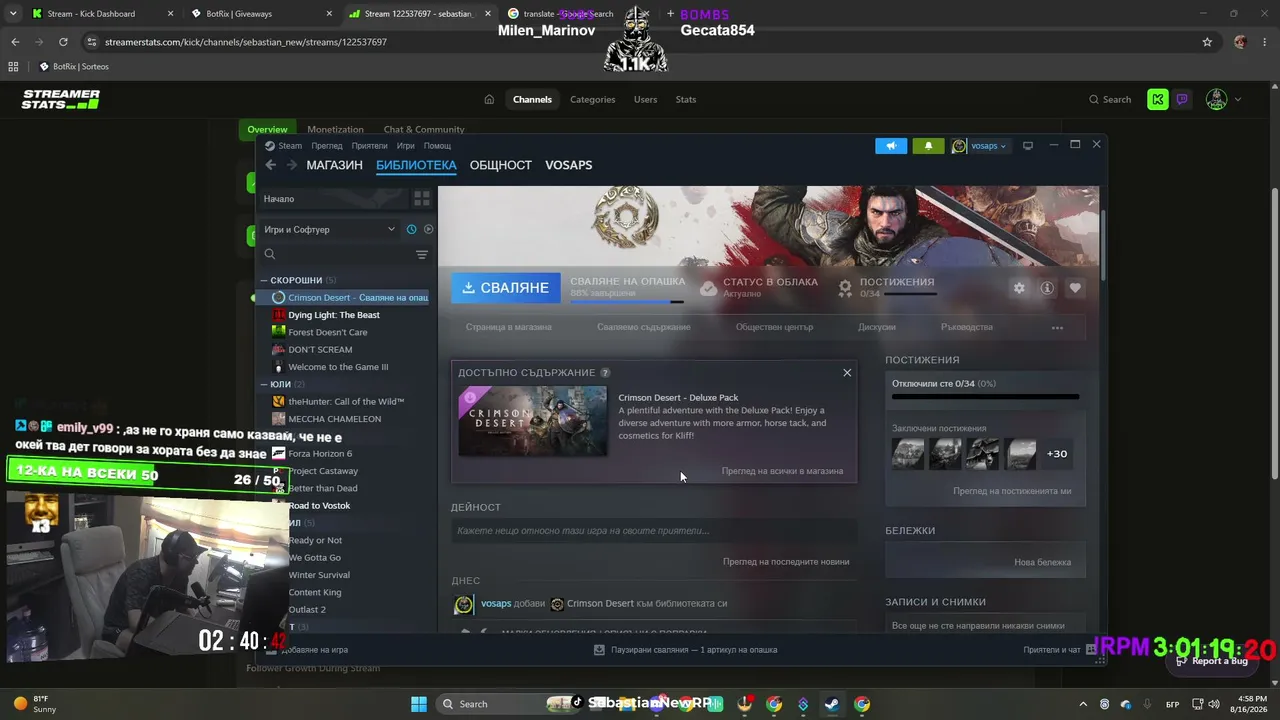
Task: Open advanced filter options in library search
Action: pos(422,255)
